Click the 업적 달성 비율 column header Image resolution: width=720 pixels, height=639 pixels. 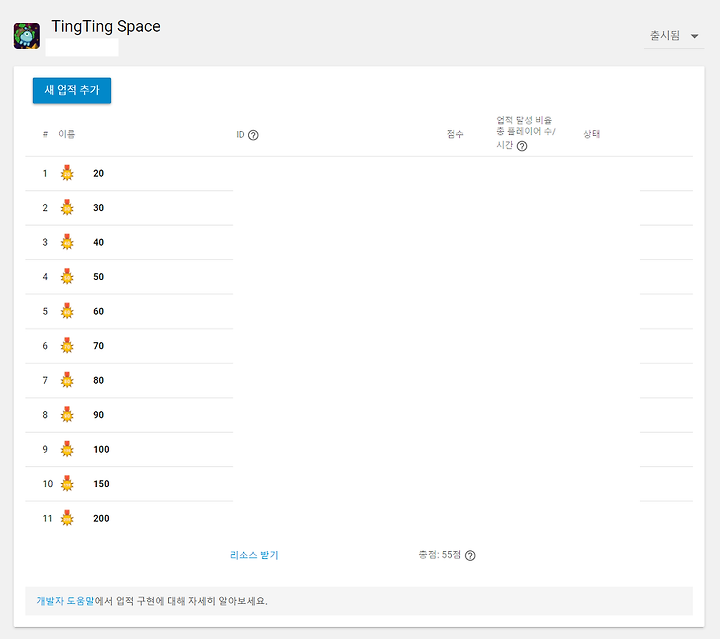(x=525, y=132)
